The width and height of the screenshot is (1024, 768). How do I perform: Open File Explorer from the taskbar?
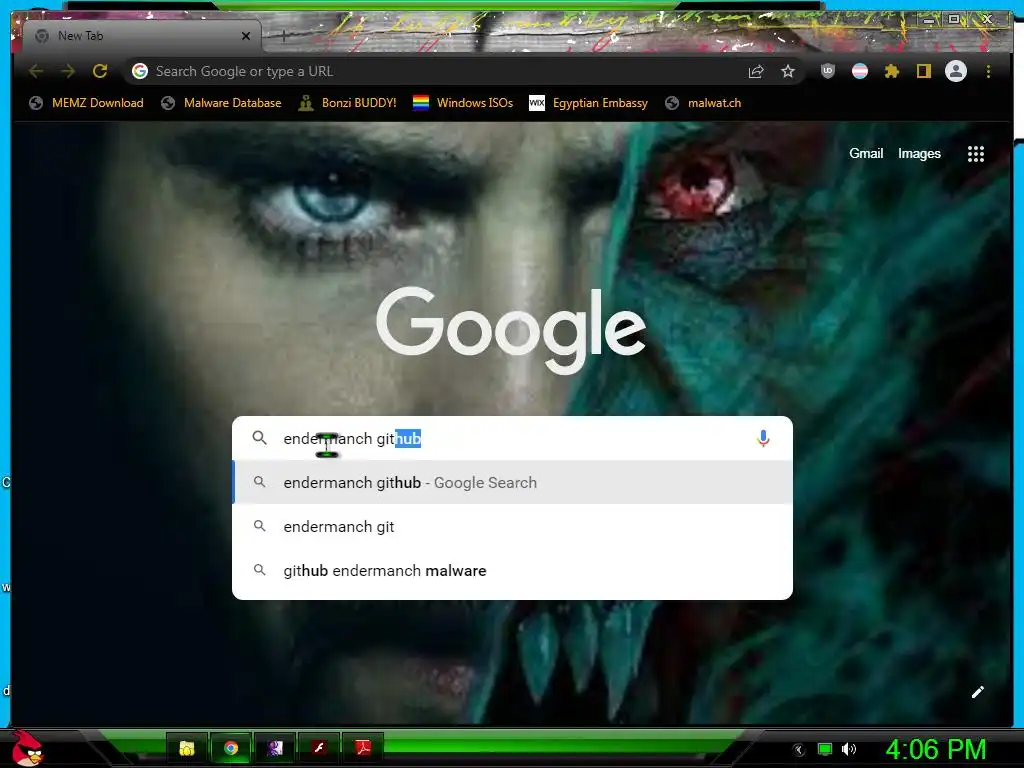187,748
